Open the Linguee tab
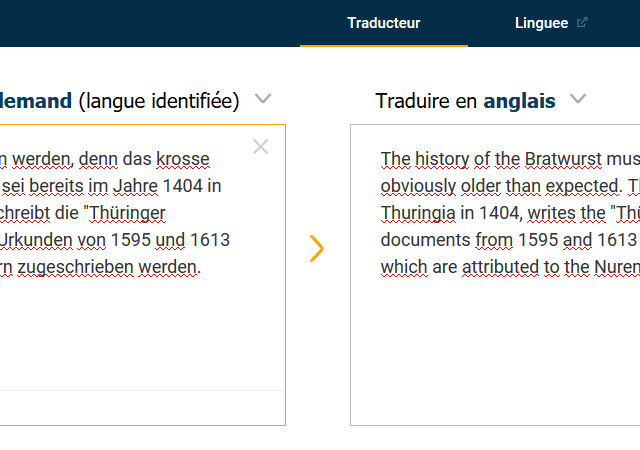The width and height of the screenshot is (640, 450). (541, 23)
